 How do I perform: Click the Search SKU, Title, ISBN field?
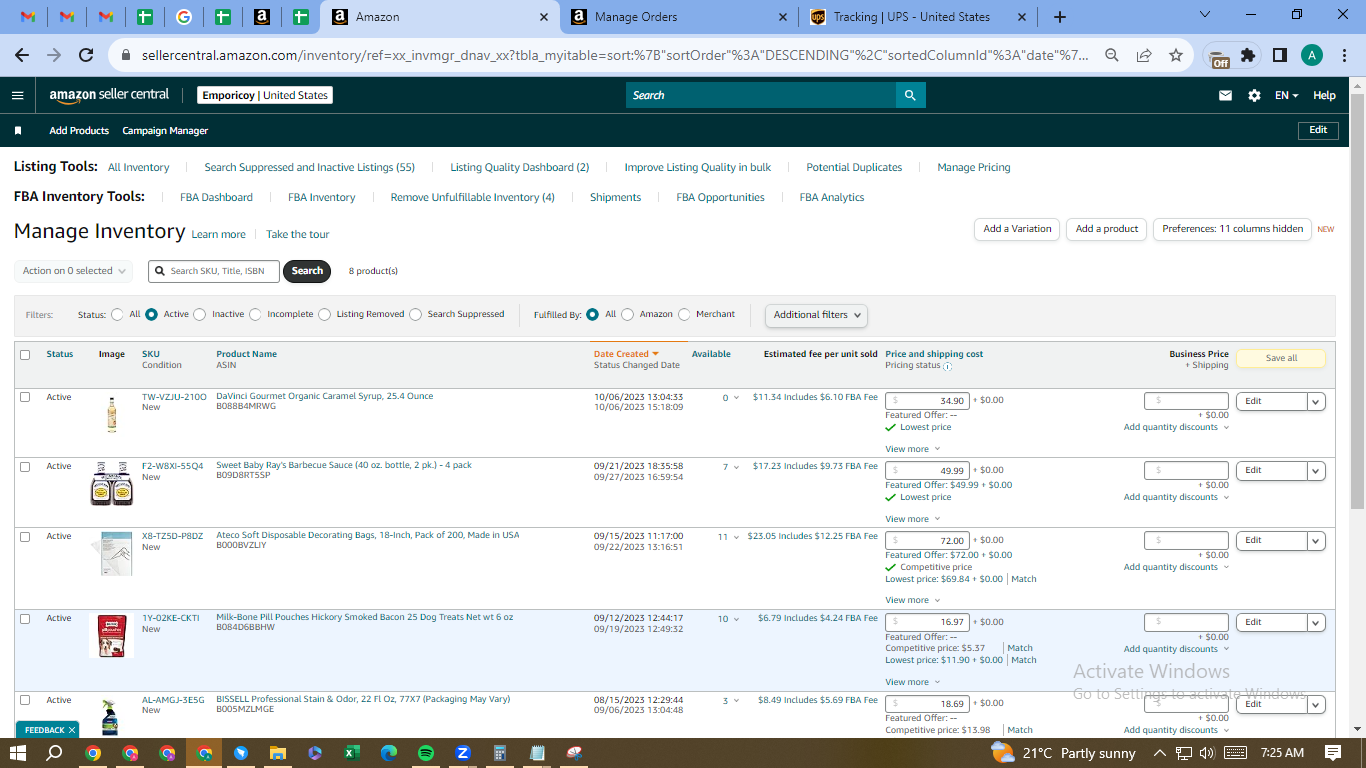[214, 271]
